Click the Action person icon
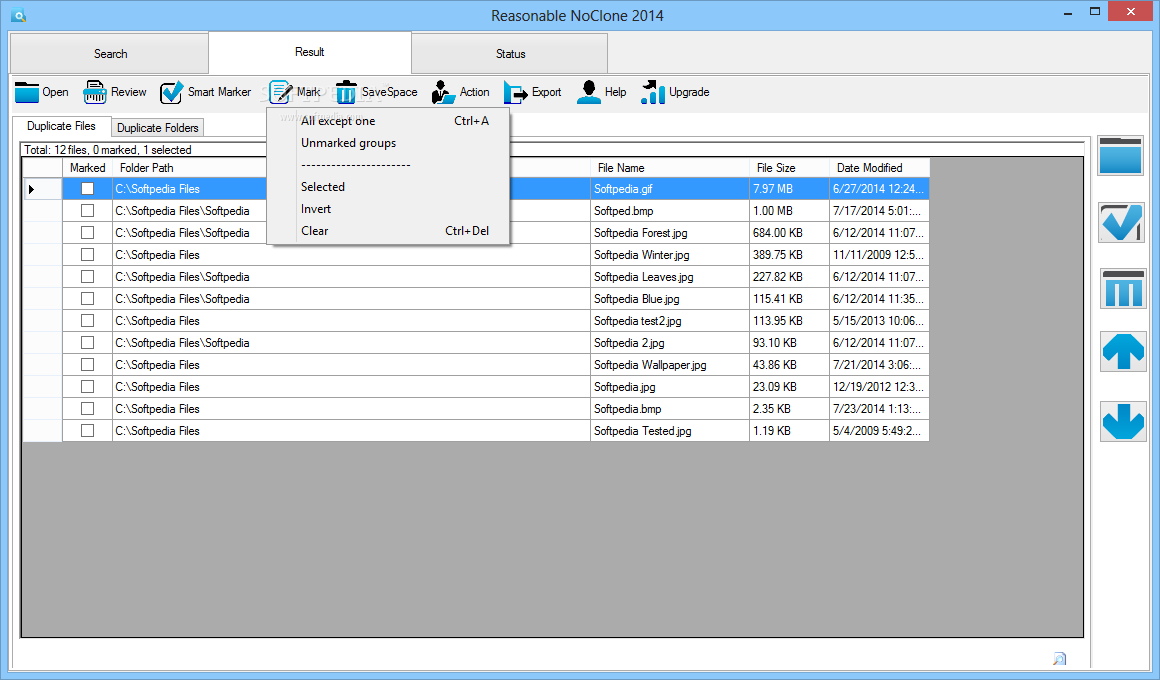 tap(443, 92)
